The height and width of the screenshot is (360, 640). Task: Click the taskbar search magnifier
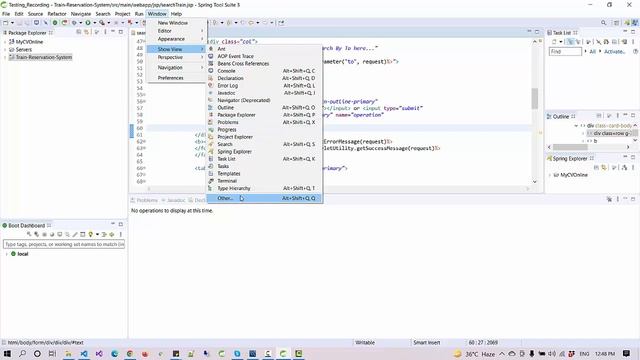point(22,353)
